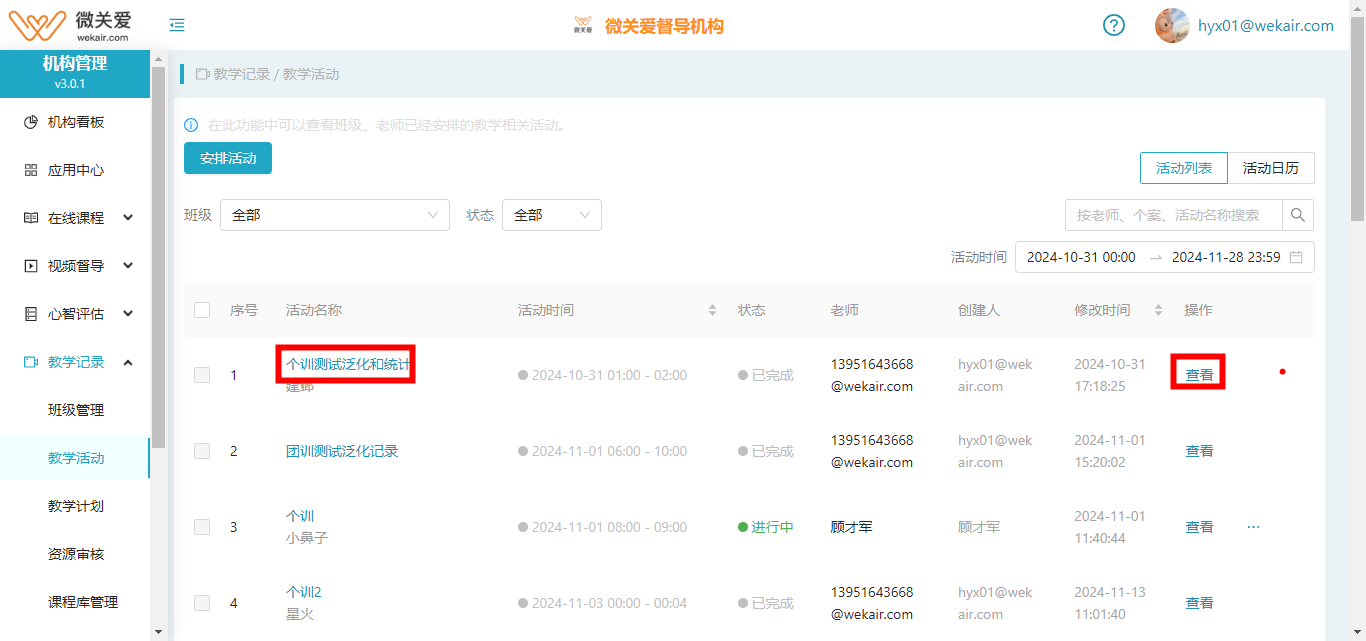The height and width of the screenshot is (641, 1366).
Task: Click the search magnifier icon button
Action: (1298, 215)
